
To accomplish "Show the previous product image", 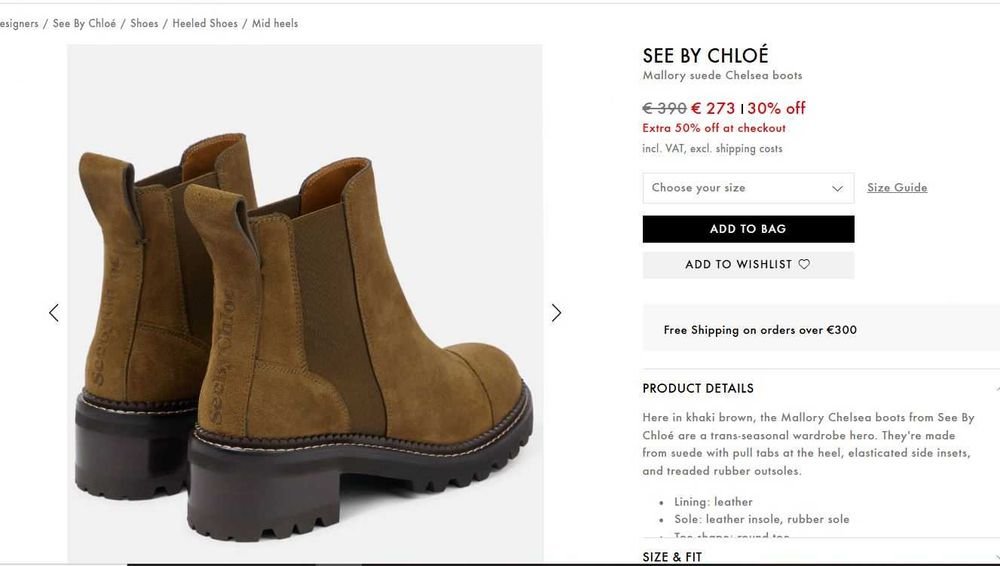I will (x=54, y=313).
